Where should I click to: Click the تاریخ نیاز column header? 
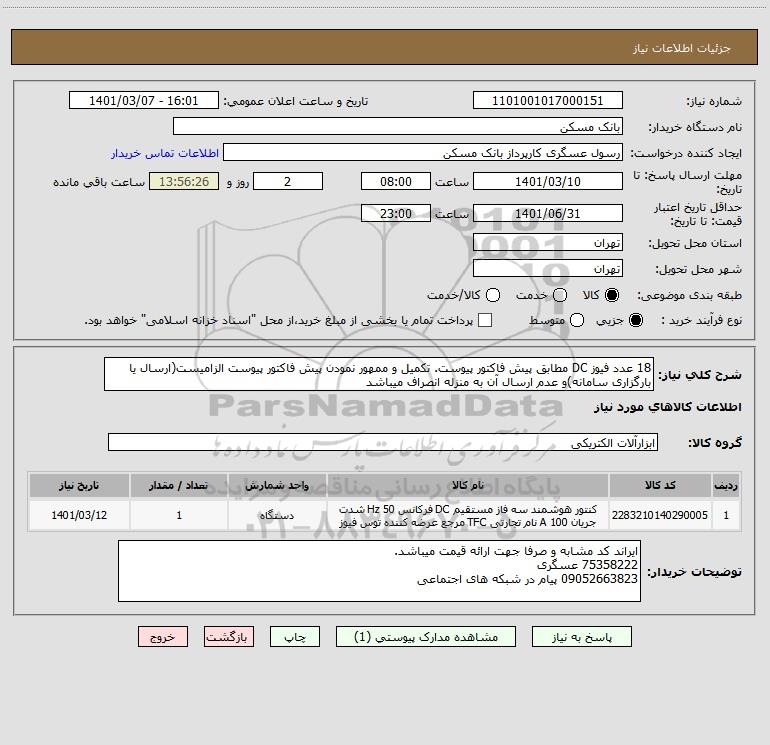[79, 485]
